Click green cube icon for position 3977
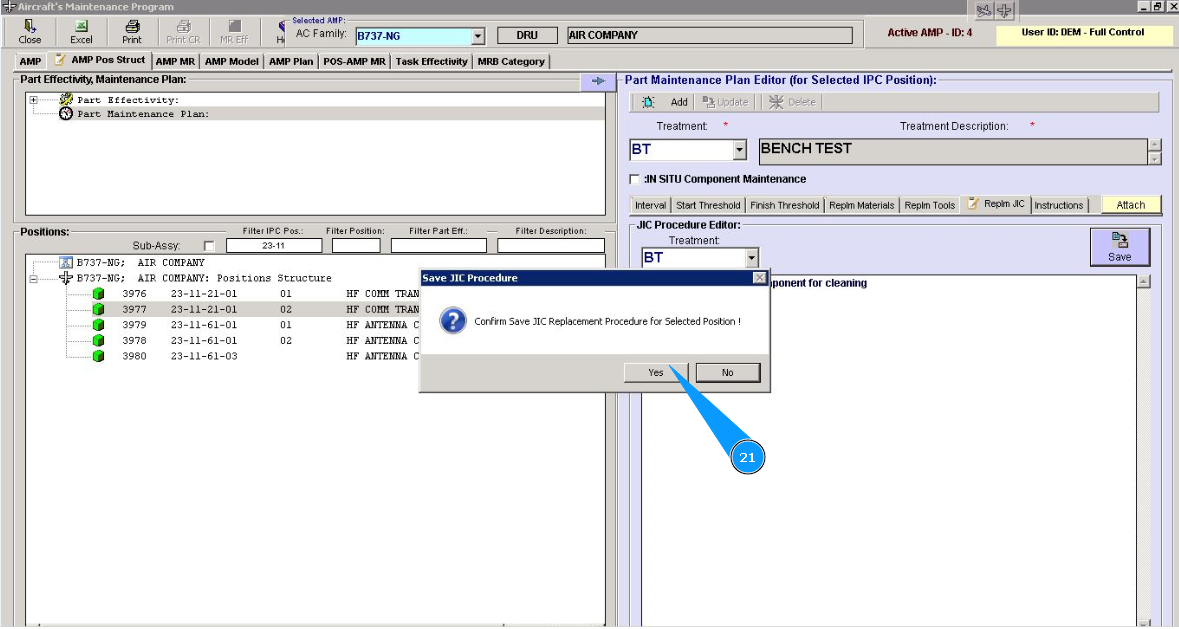 [x=99, y=309]
